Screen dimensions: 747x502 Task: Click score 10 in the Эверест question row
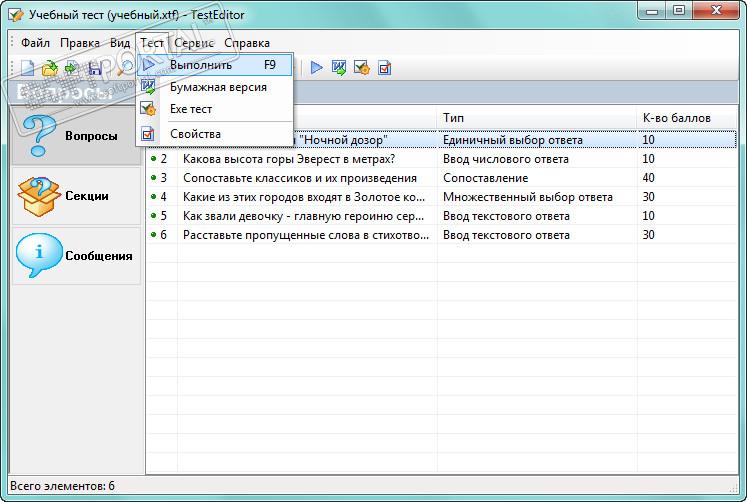pyautogui.click(x=648, y=159)
